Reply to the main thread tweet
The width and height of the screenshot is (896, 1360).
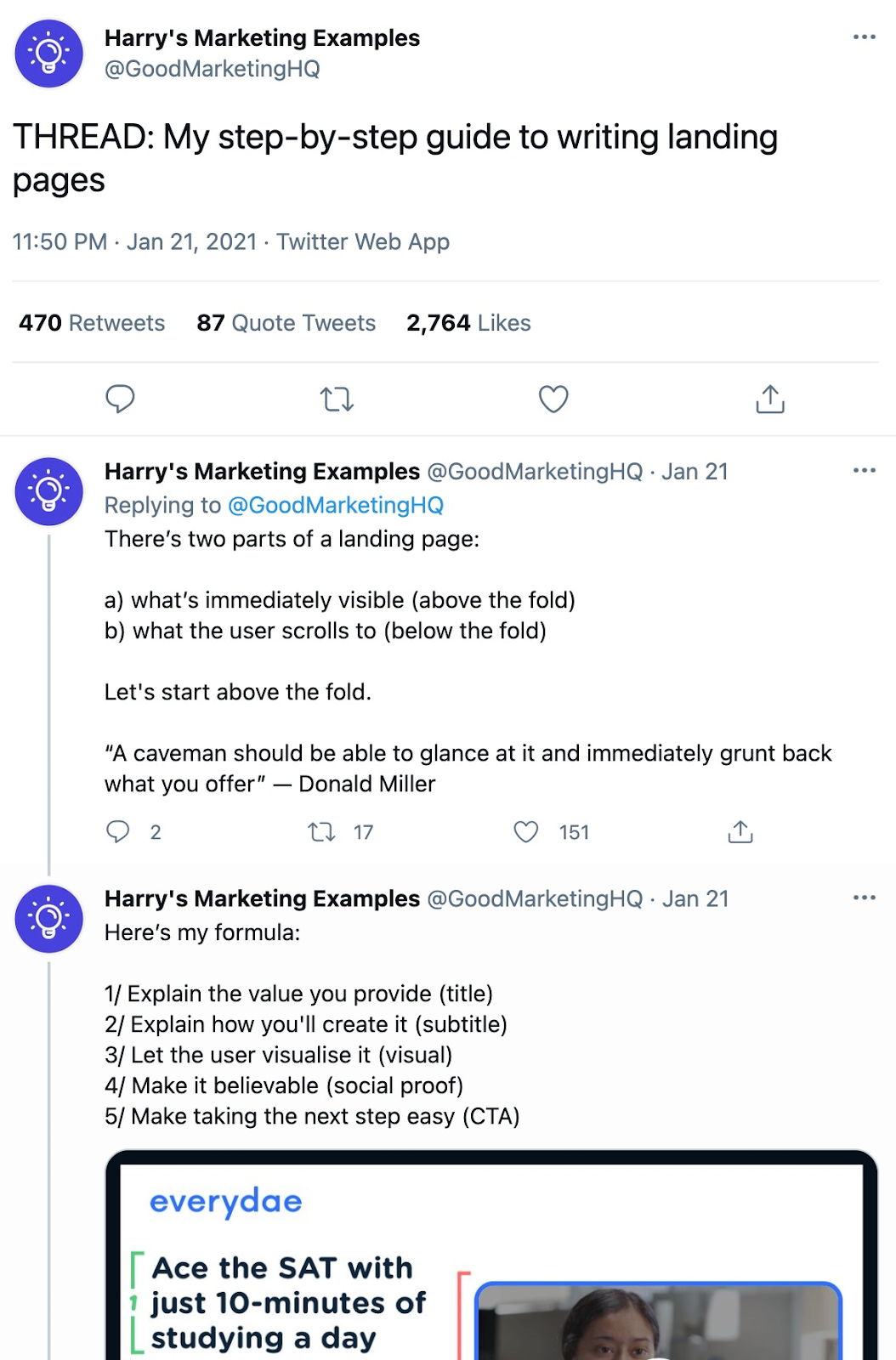coord(120,399)
